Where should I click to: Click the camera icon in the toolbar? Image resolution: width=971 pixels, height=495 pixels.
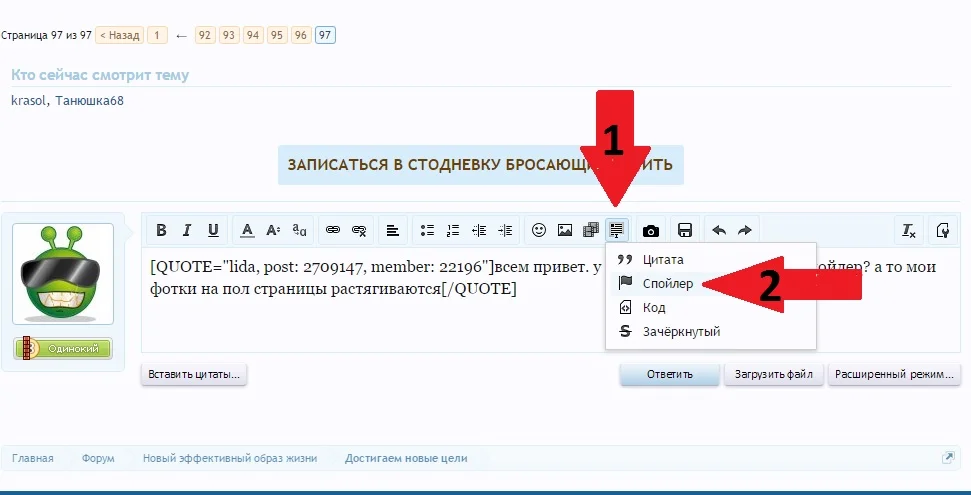(651, 230)
